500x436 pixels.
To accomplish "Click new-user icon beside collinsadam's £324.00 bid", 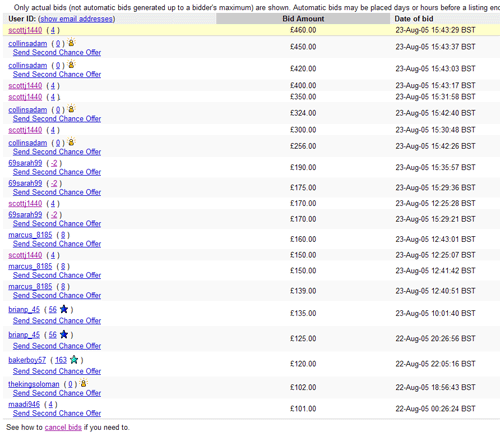I will (71, 109).
